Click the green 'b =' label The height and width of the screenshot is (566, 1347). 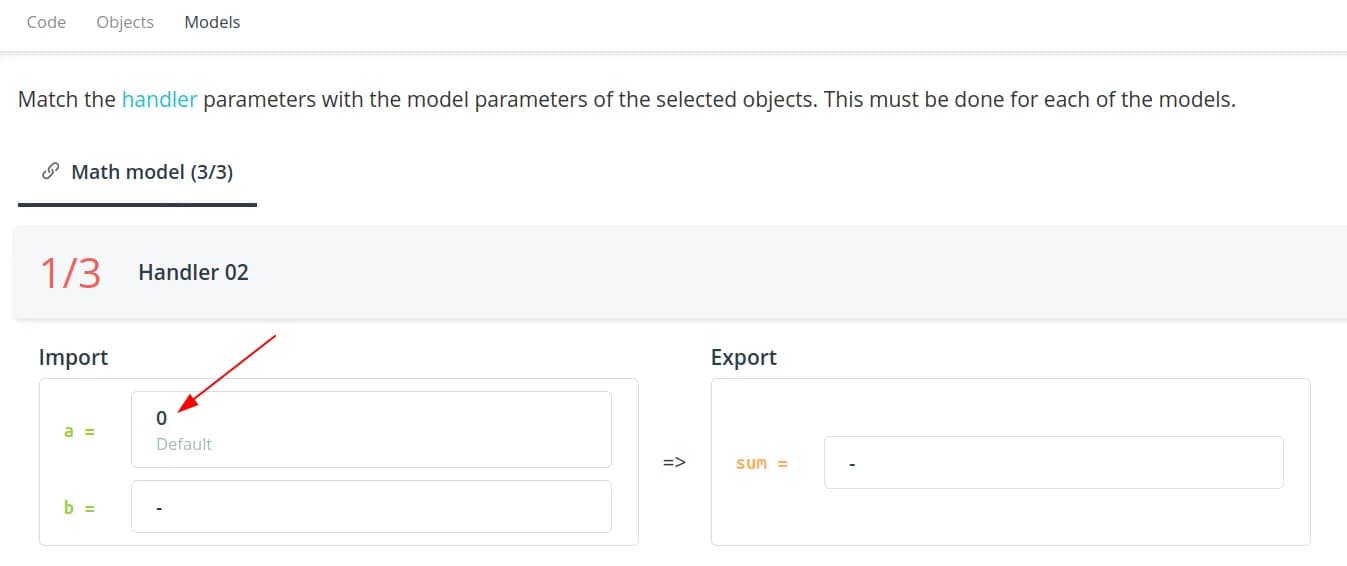pyautogui.click(x=79, y=507)
